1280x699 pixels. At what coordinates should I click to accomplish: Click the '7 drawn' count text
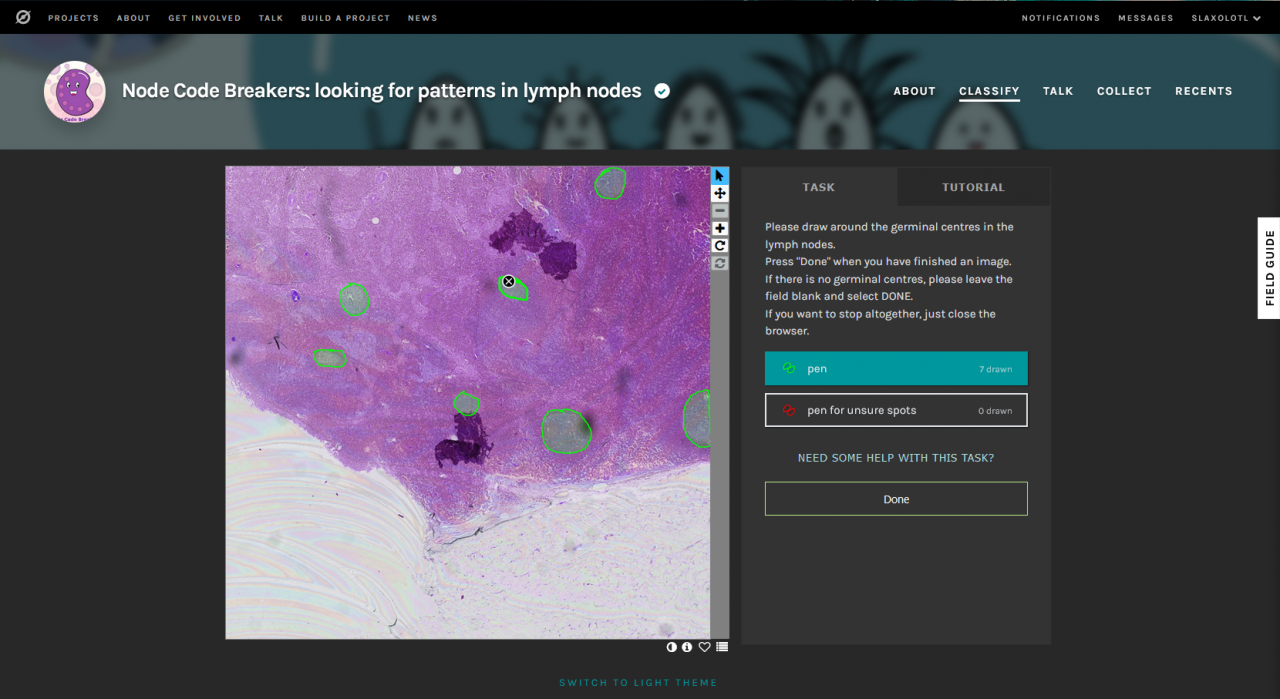coord(995,369)
